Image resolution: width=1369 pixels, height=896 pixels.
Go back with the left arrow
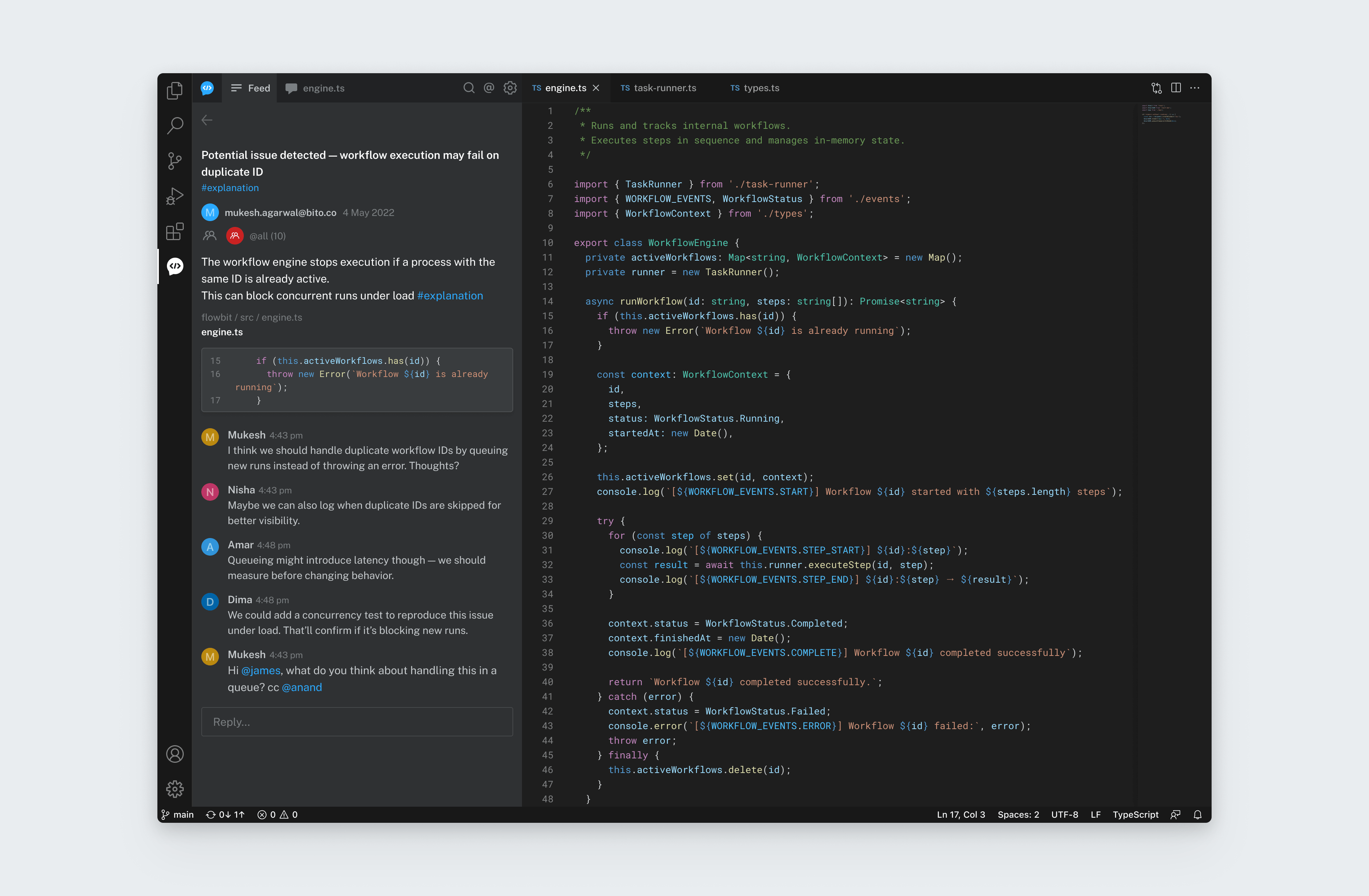[x=207, y=120]
